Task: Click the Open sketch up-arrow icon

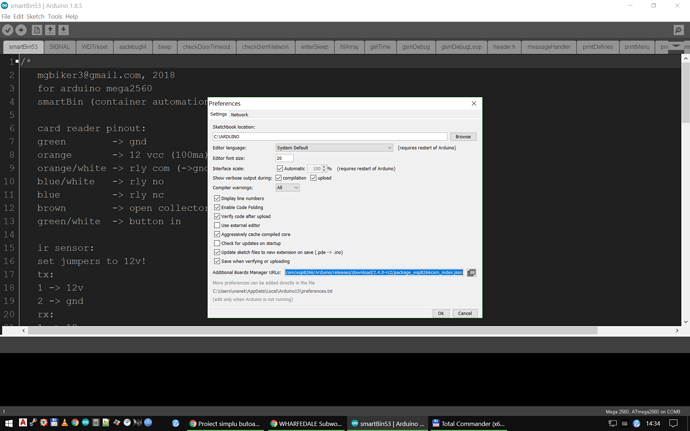Action: point(50,30)
